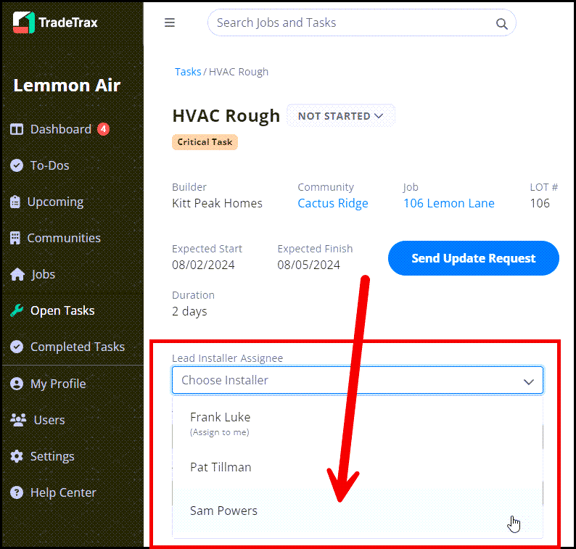Image resolution: width=576 pixels, height=549 pixels.
Task: Open the Upcoming sidebar item
Action: coord(55,202)
